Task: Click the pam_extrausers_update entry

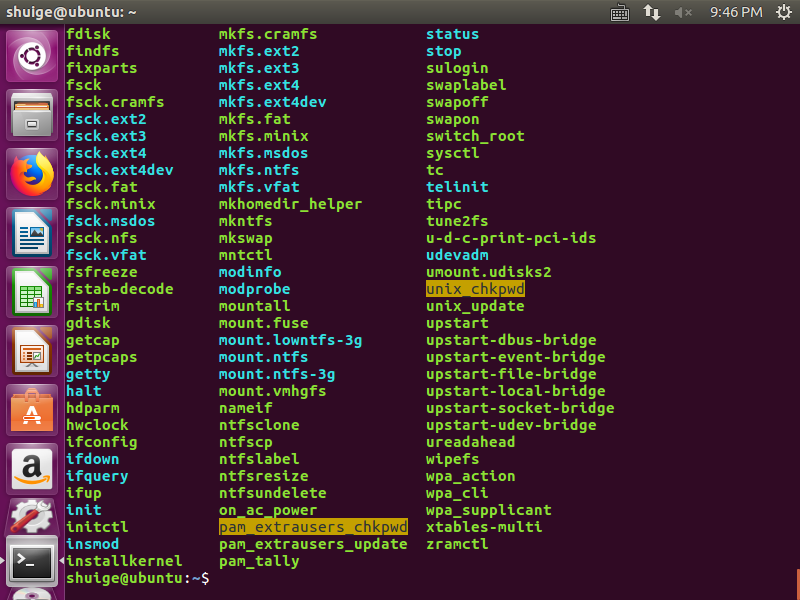Action: pyautogui.click(x=313, y=544)
